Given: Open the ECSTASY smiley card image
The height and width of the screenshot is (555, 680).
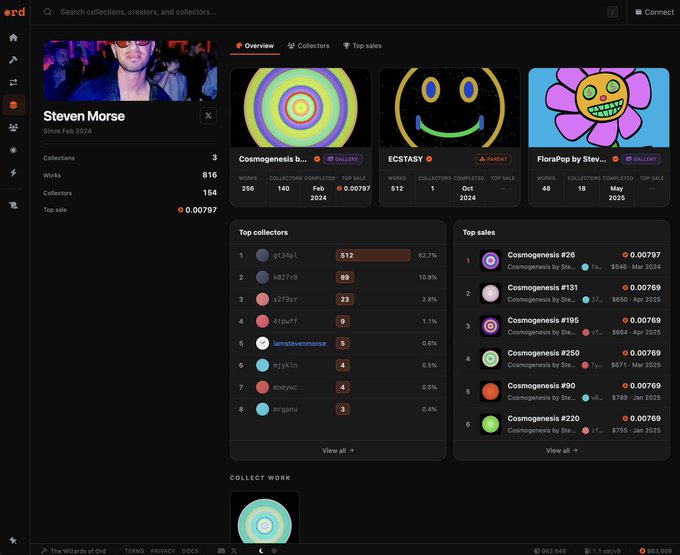Looking at the screenshot, I should click(450, 108).
